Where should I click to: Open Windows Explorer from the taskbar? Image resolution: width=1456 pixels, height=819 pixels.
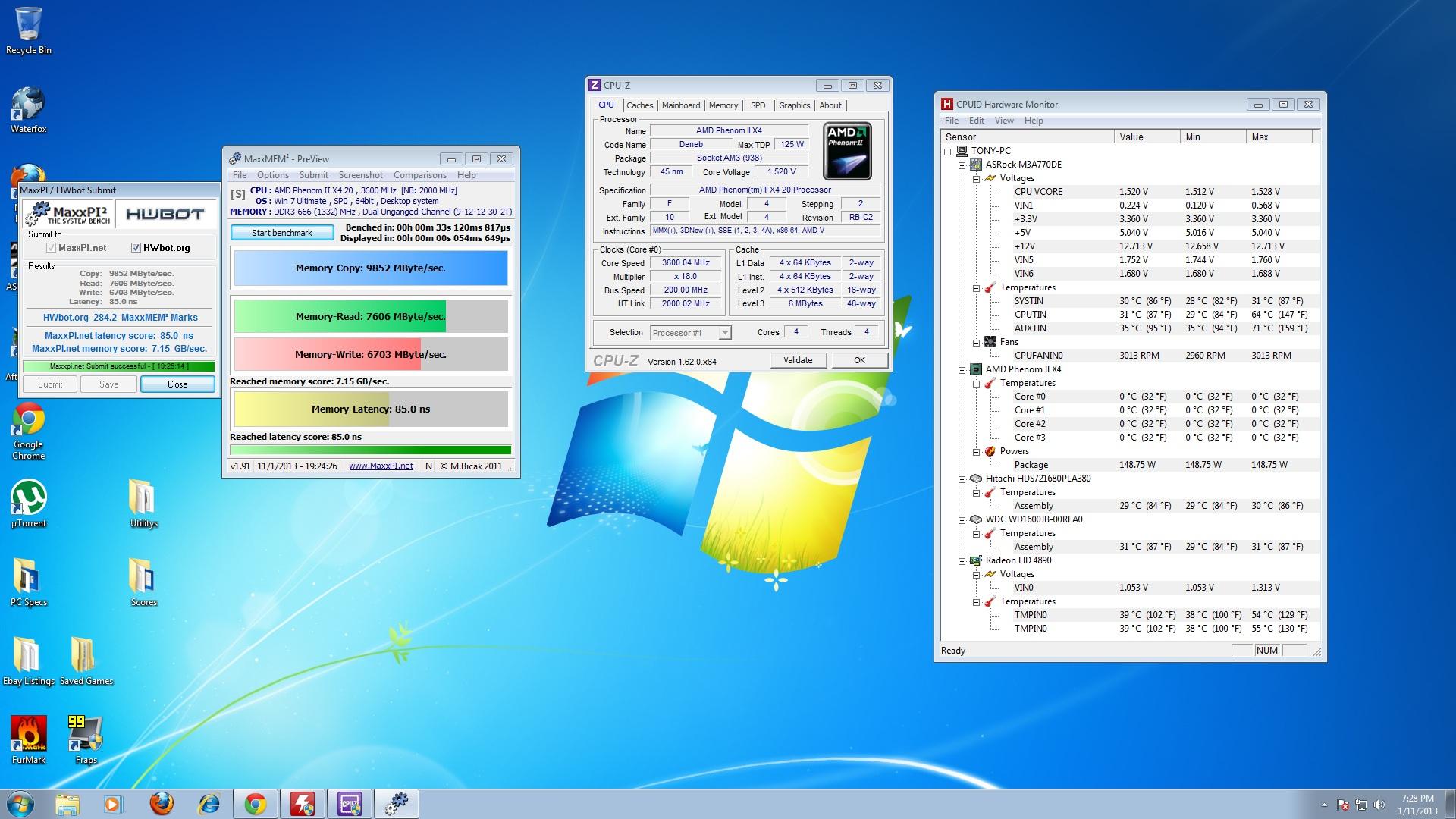tap(67, 804)
